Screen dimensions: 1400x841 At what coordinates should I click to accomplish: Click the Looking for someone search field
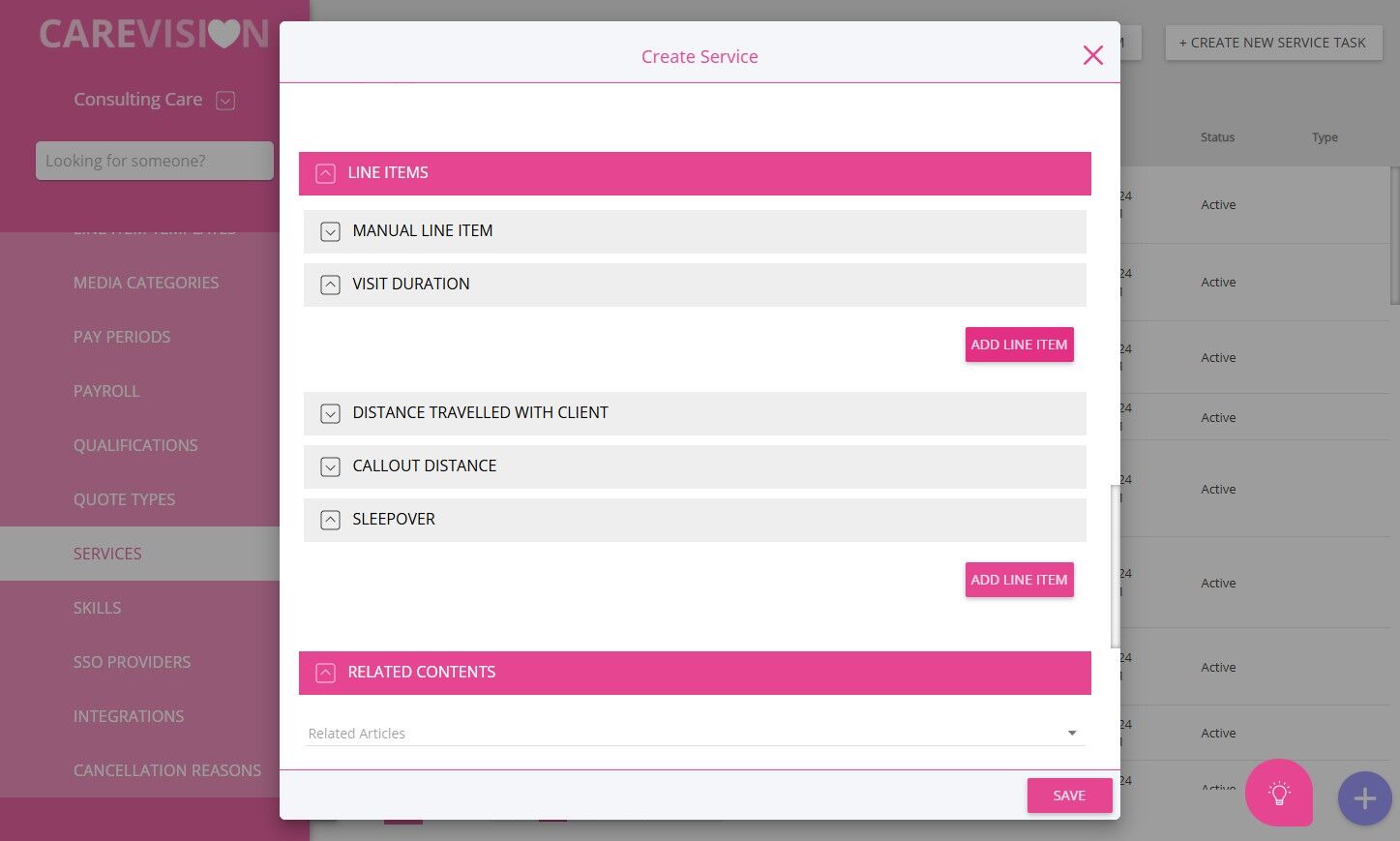pos(154,161)
